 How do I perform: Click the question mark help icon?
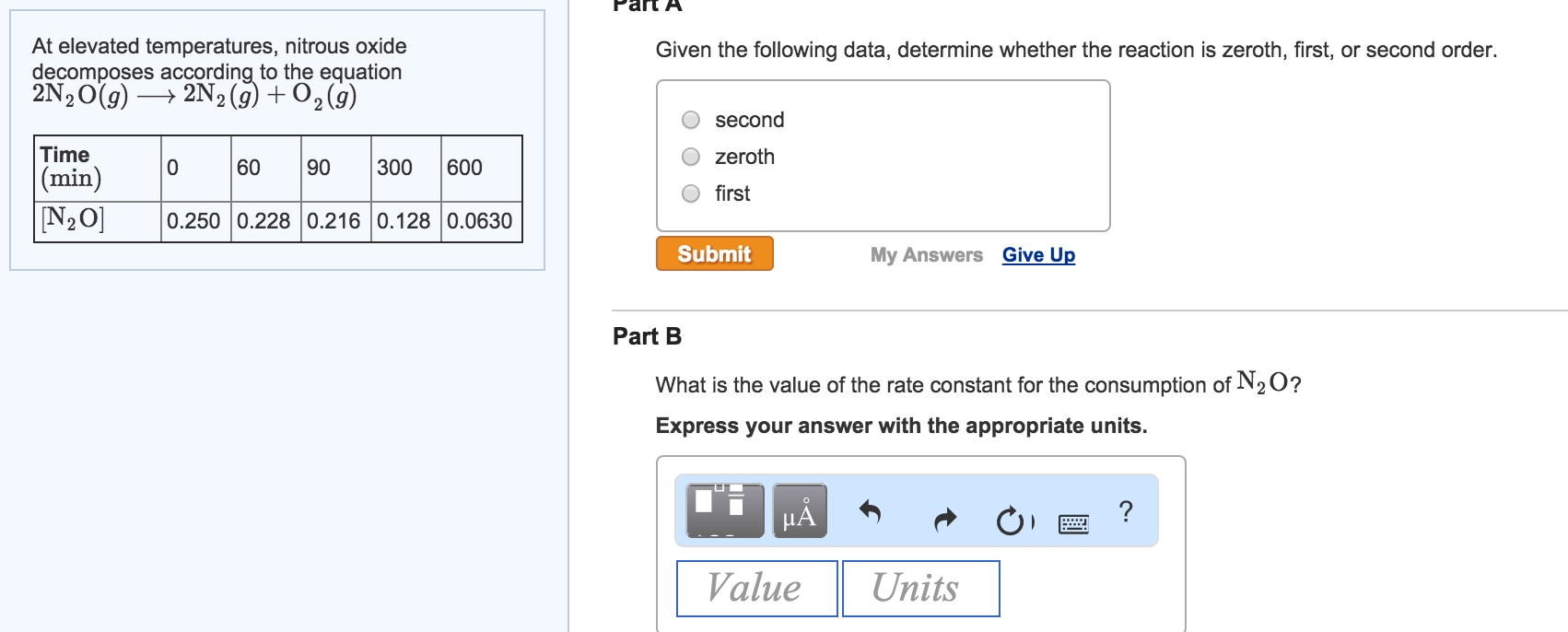point(1125,511)
